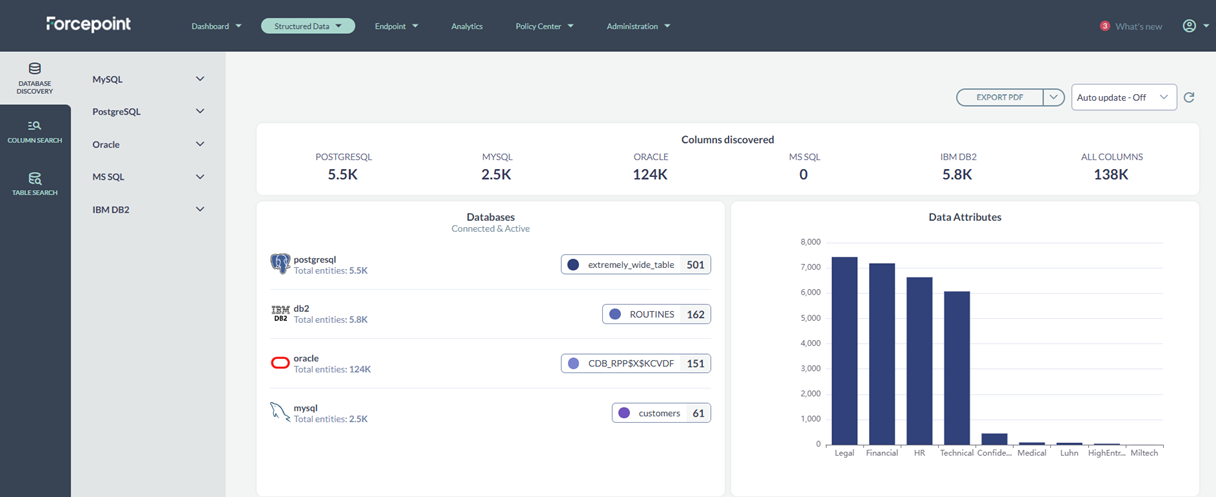Open What's new notifications
1216x497 pixels.
pos(1131,26)
